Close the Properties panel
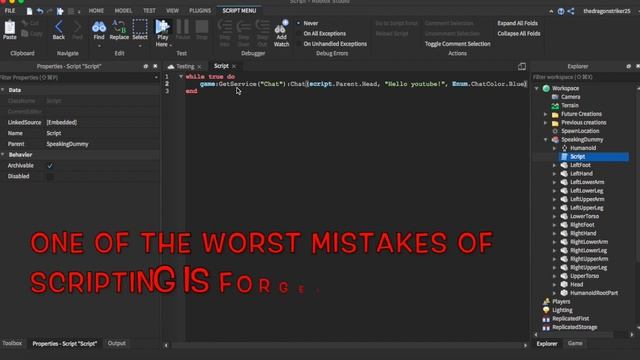 (x=155, y=66)
